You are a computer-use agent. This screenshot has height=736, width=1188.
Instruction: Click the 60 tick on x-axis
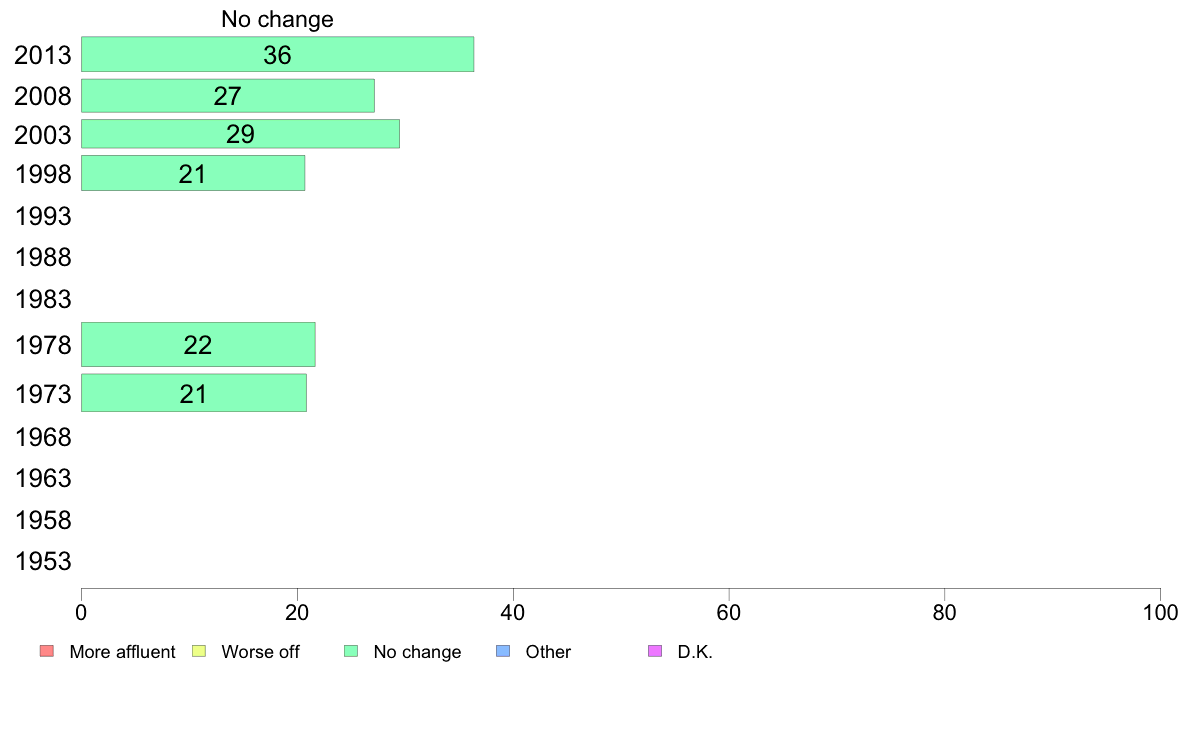pos(729,612)
